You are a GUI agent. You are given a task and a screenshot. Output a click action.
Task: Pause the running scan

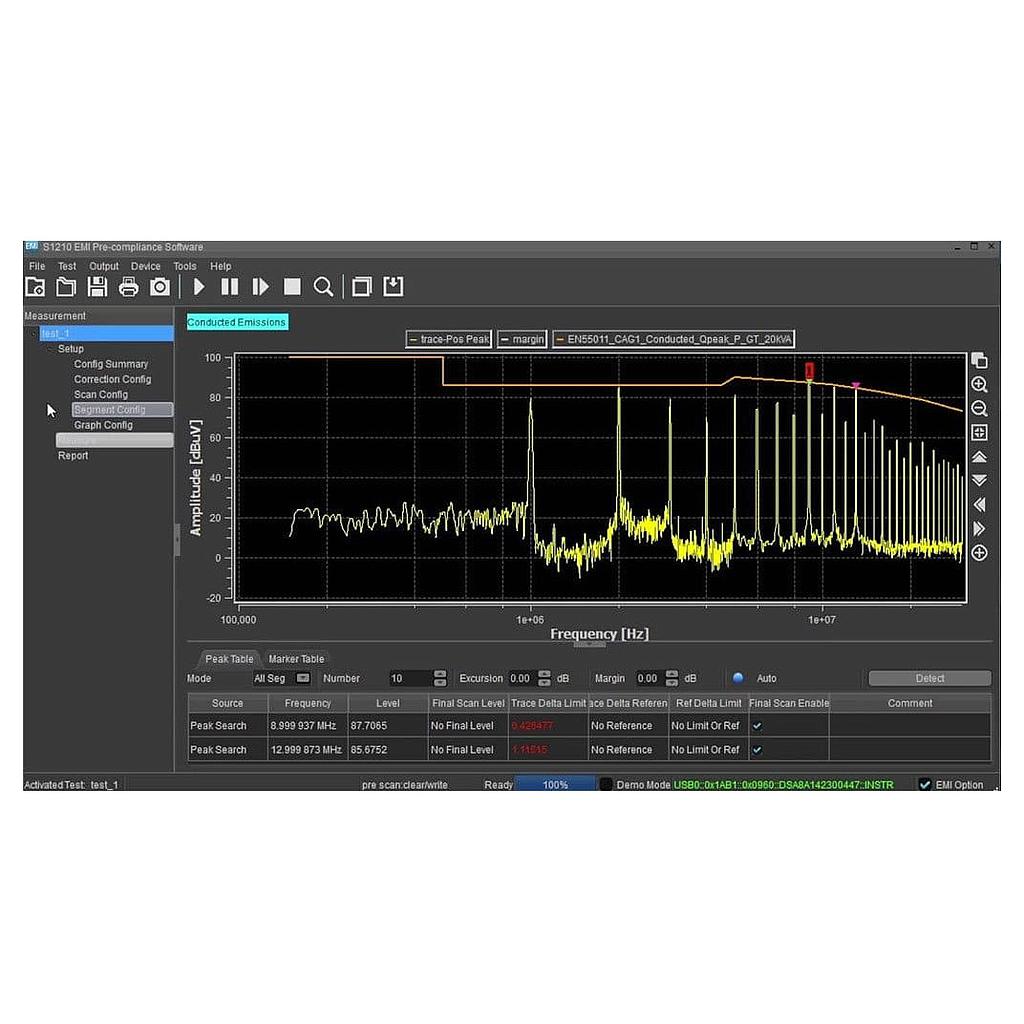pos(228,287)
